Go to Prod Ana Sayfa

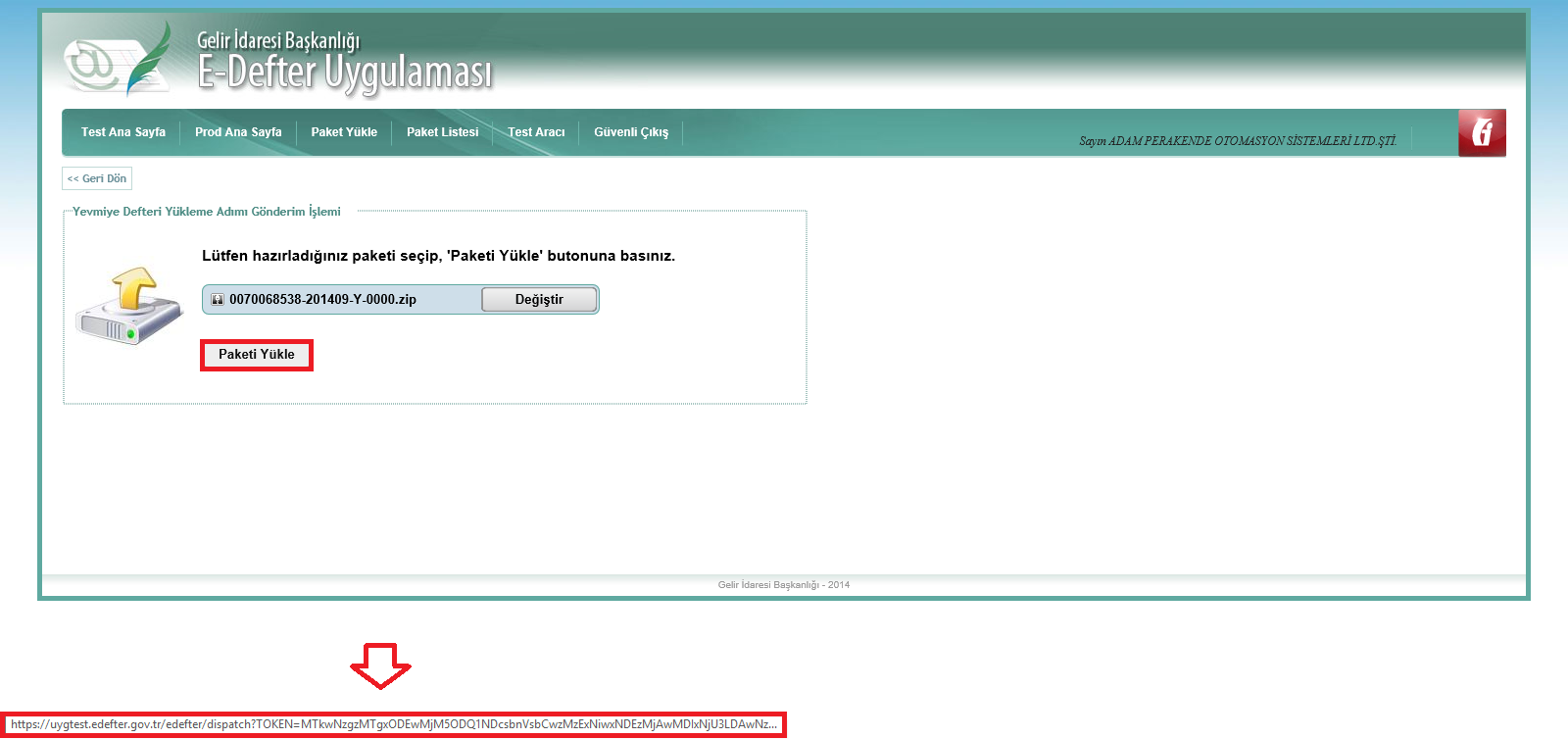tap(238, 132)
